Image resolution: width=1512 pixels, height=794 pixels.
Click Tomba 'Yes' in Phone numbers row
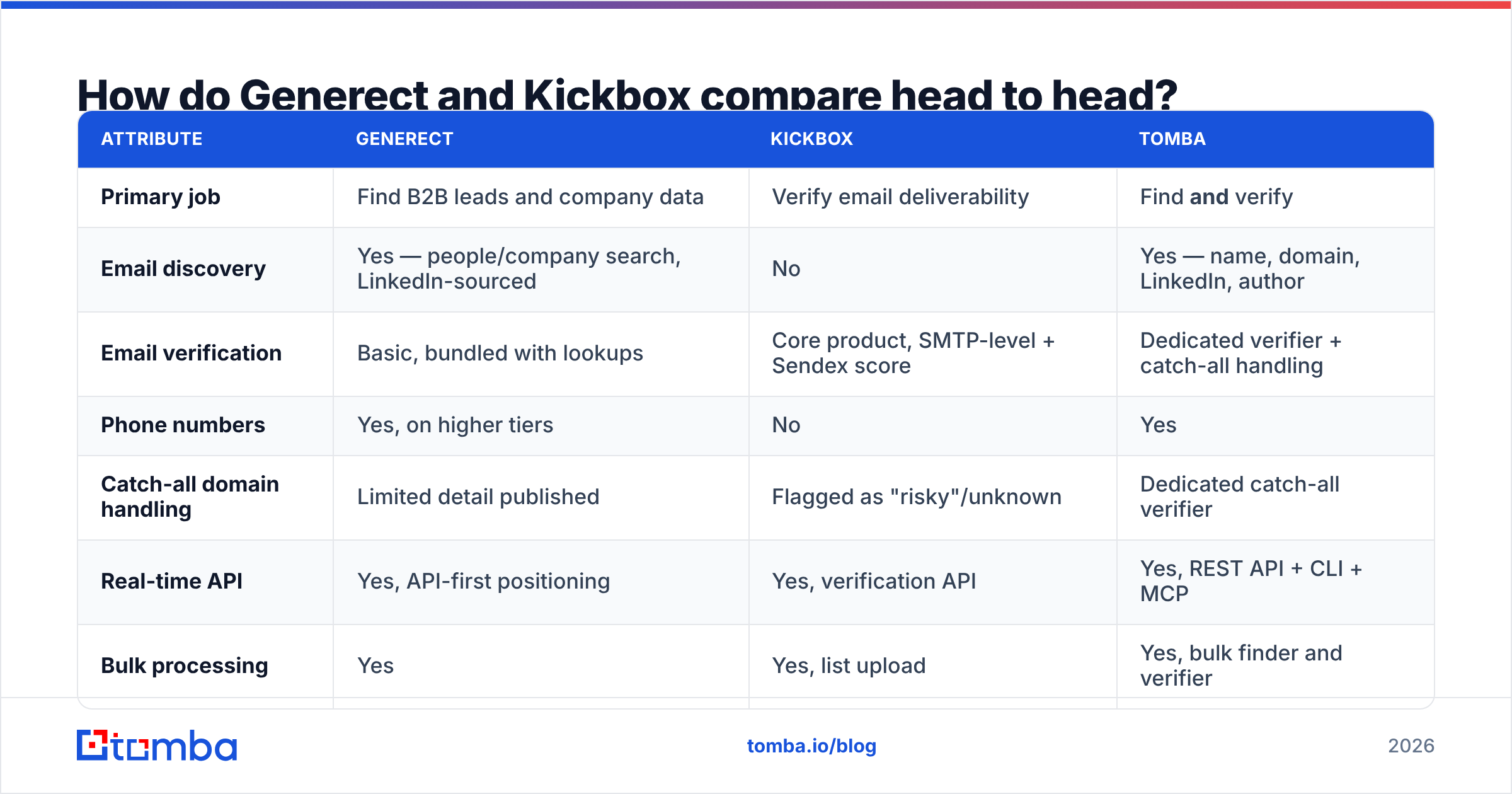click(x=1158, y=425)
